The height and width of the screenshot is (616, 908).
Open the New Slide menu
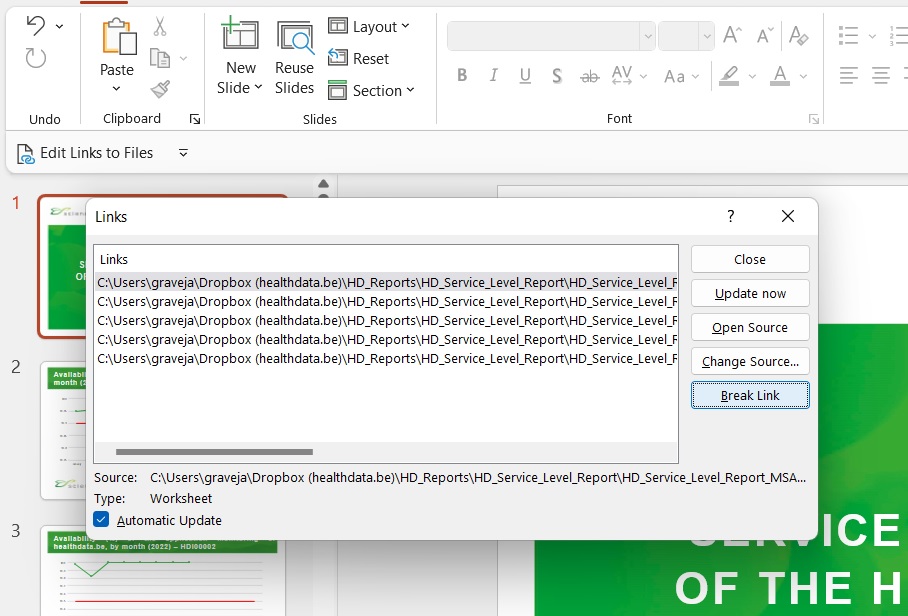tap(240, 78)
